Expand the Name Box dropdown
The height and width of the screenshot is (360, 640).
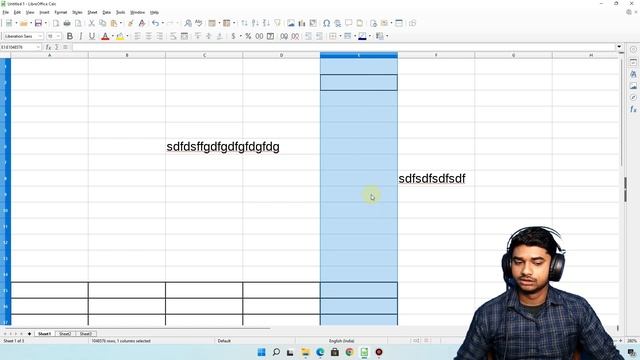(x=38, y=47)
